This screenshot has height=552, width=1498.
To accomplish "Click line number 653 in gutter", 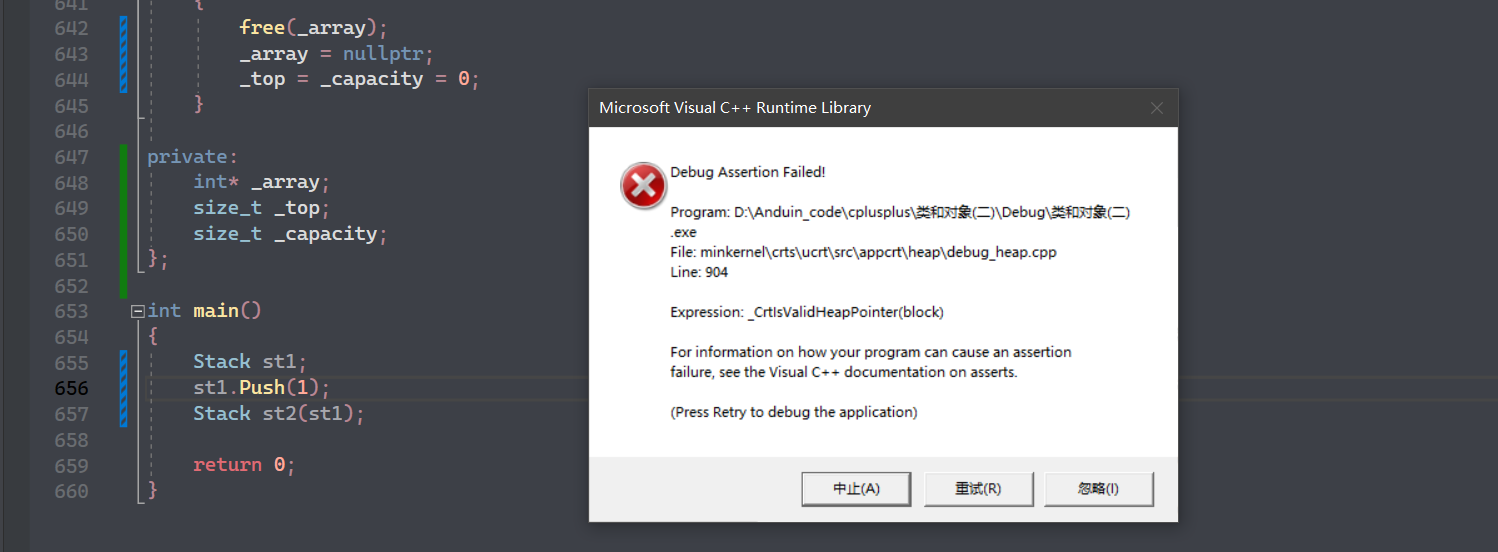I will (71, 311).
